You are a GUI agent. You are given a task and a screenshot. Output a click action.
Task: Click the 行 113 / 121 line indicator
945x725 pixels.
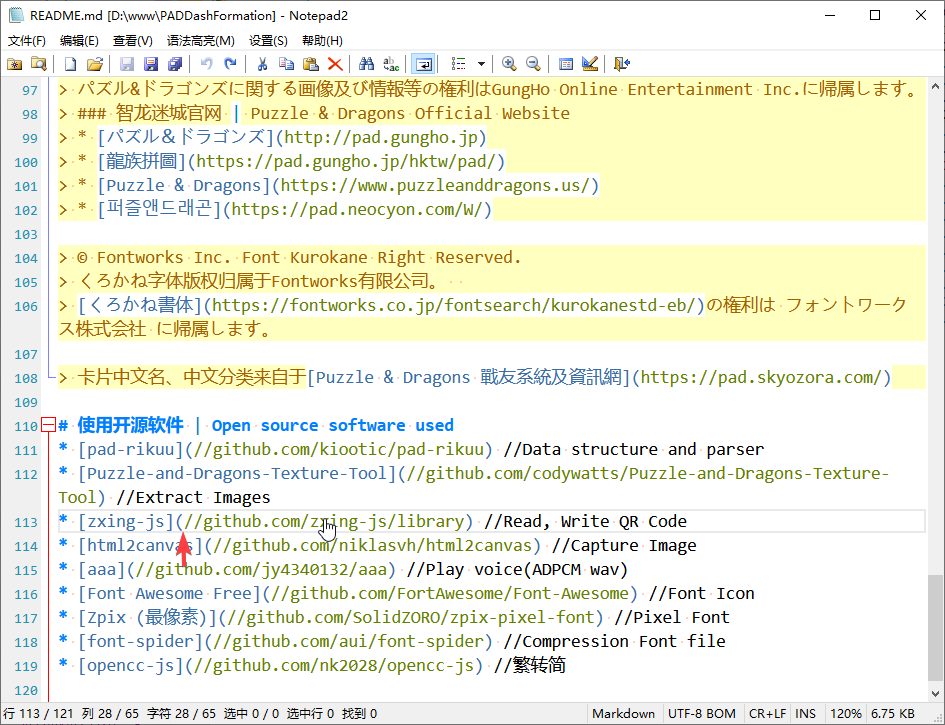(x=39, y=714)
